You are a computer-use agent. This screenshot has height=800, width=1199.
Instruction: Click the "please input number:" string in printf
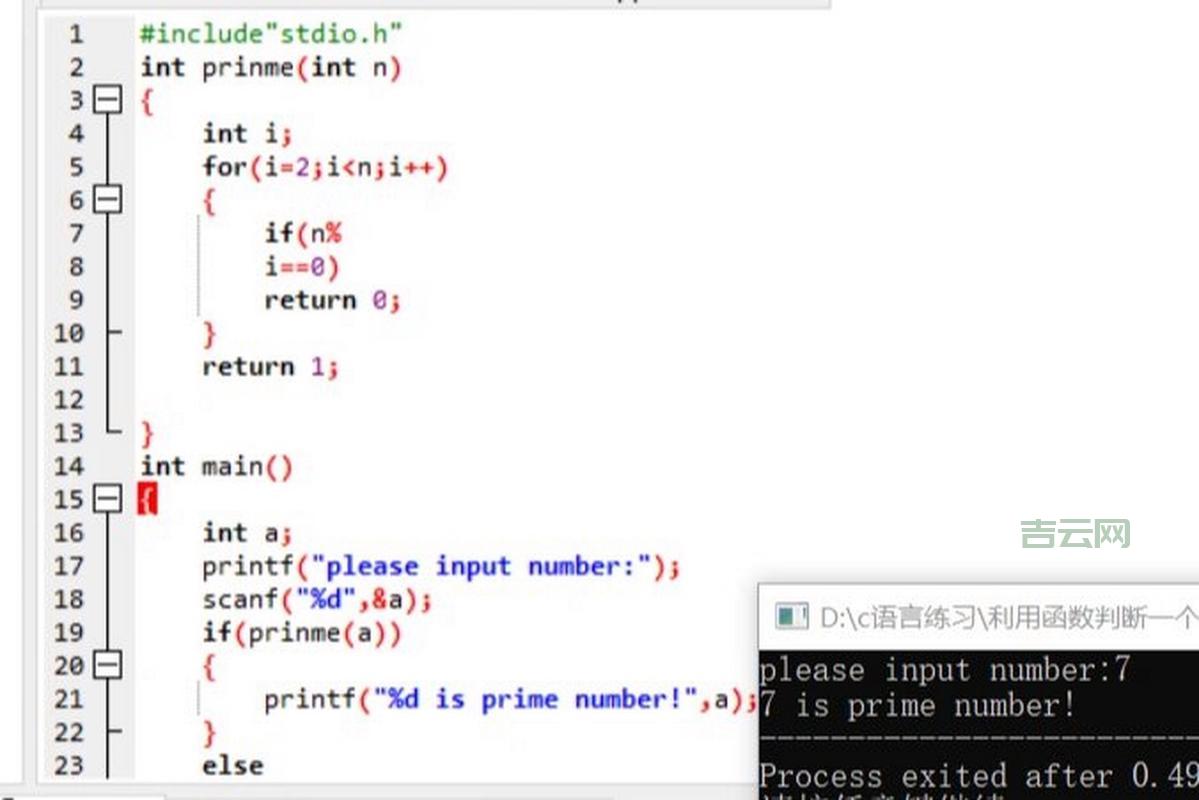coord(482,567)
